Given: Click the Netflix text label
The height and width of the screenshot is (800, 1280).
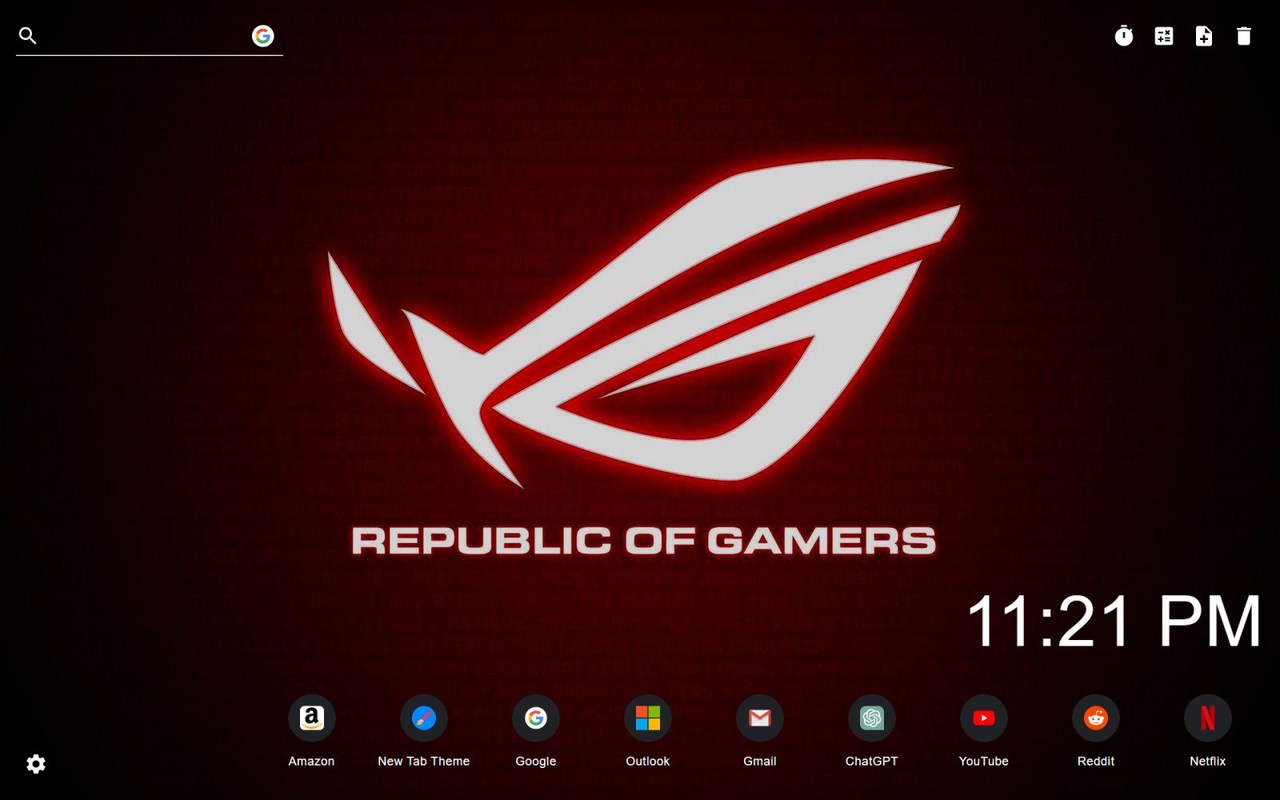Looking at the screenshot, I should [x=1208, y=761].
